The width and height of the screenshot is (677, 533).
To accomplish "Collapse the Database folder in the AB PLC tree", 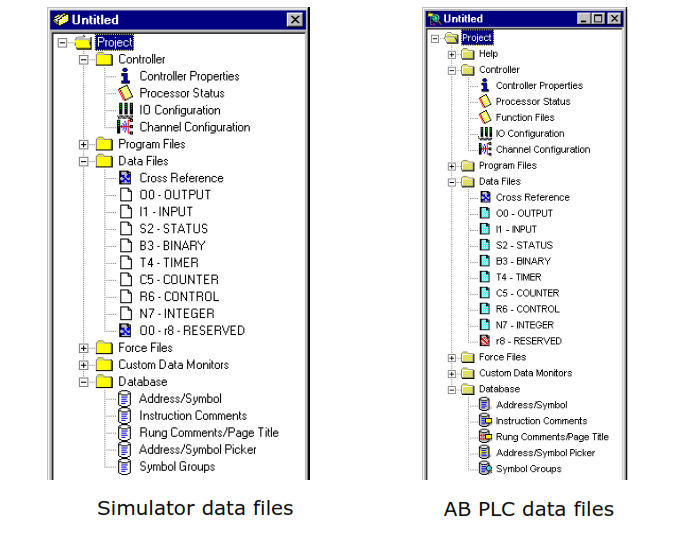I will coord(452,390).
